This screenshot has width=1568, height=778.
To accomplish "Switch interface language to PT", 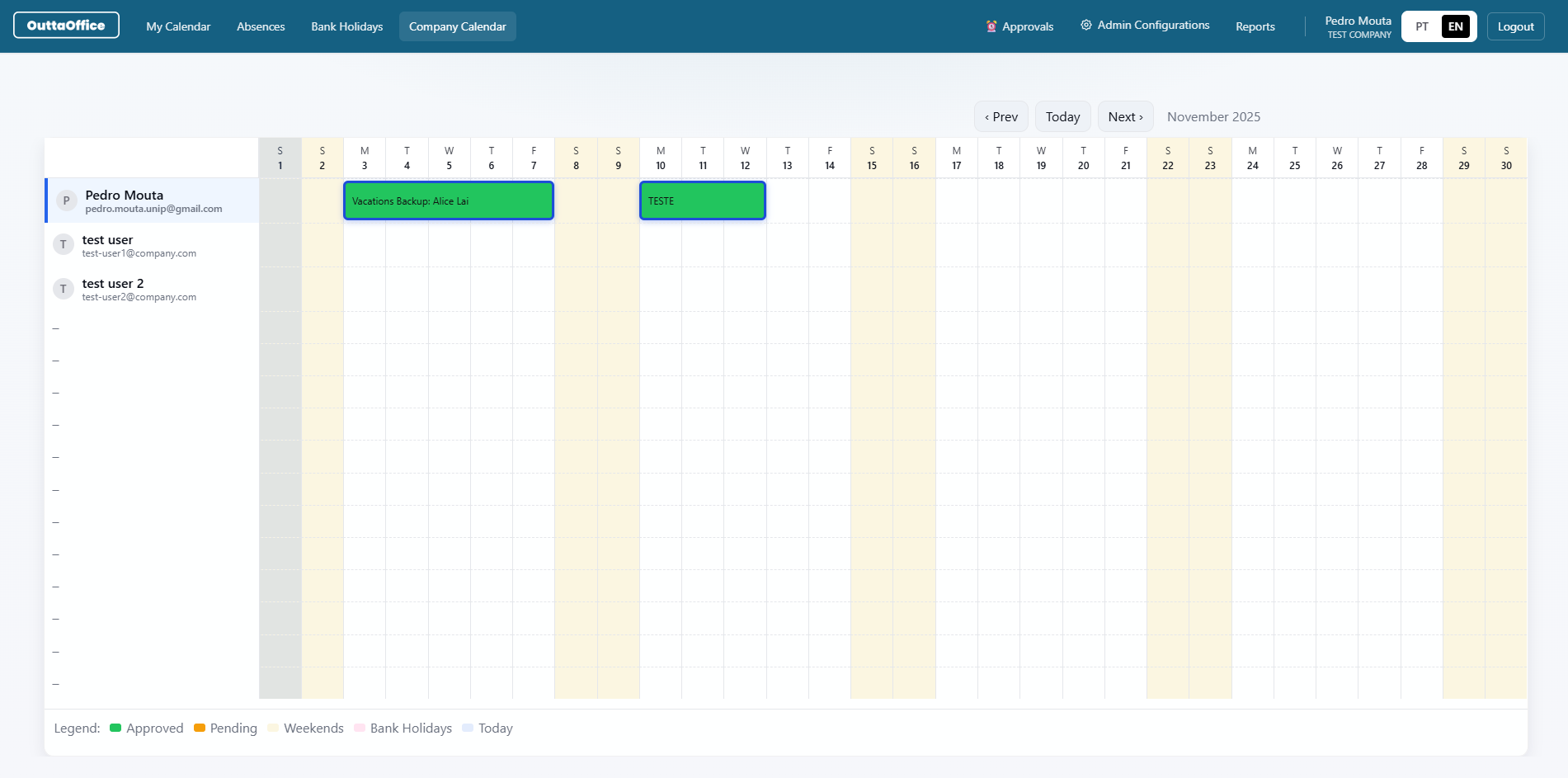I will (1421, 26).
